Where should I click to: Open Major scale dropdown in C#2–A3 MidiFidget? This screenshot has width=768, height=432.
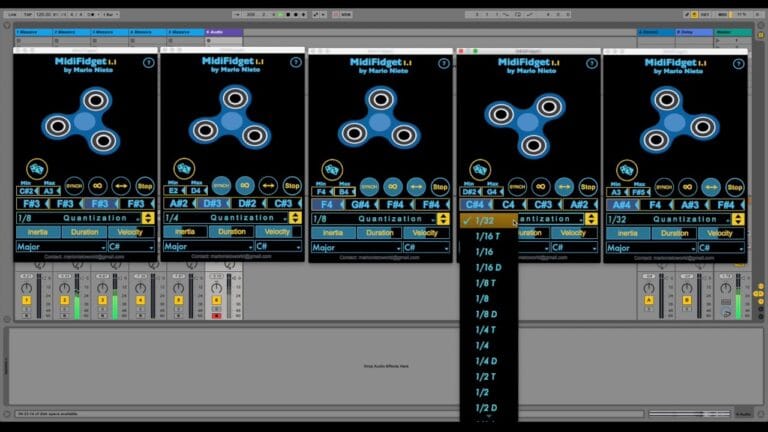(61, 247)
